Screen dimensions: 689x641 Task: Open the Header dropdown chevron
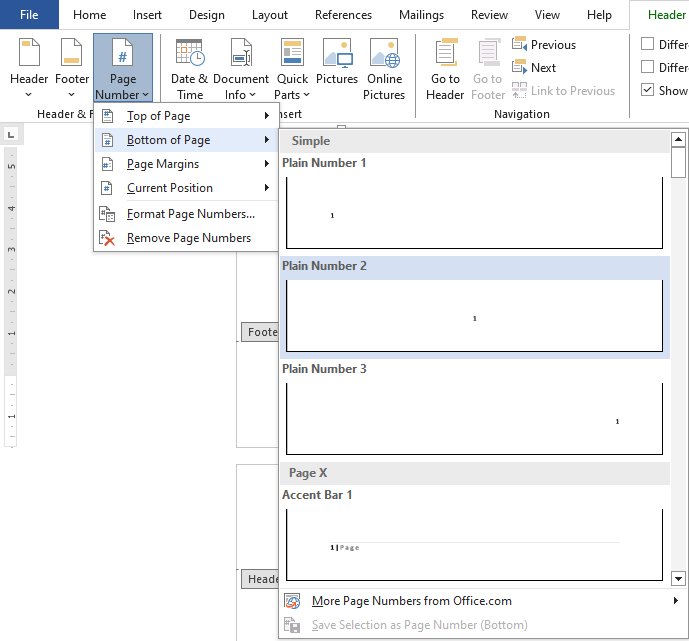[29, 94]
